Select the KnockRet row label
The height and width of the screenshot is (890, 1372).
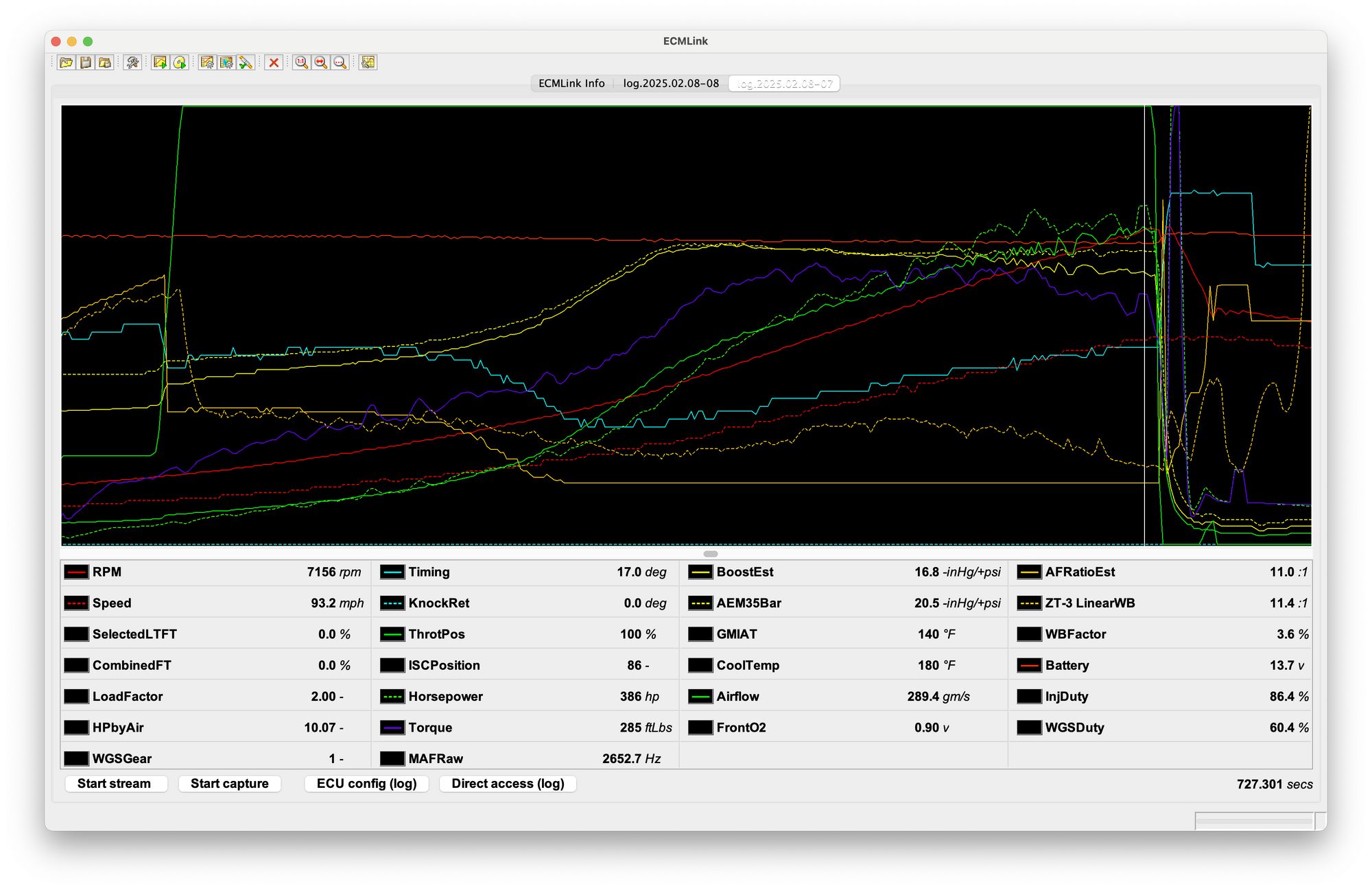439,603
